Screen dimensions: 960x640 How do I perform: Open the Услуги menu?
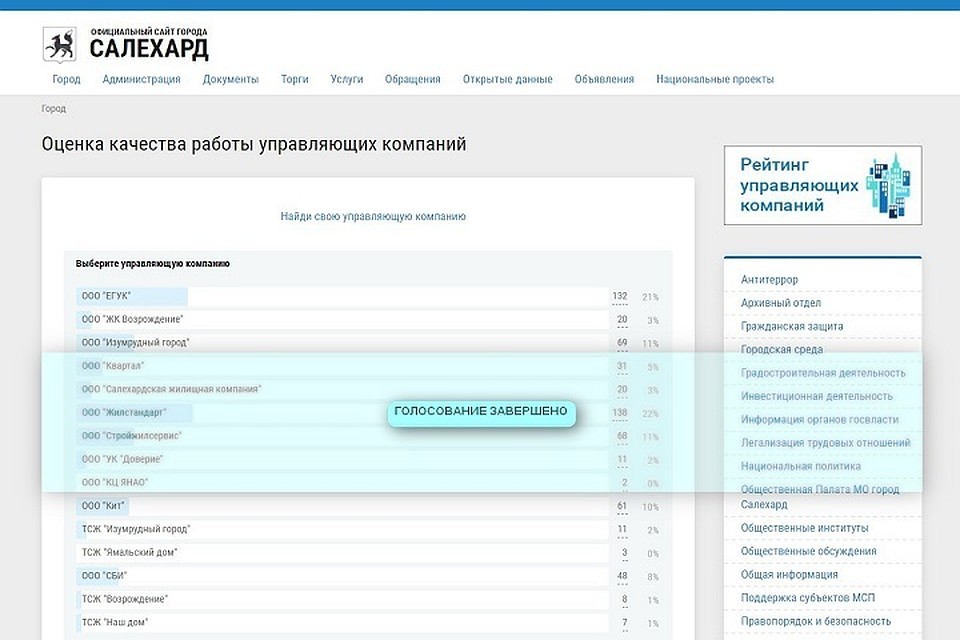point(347,79)
